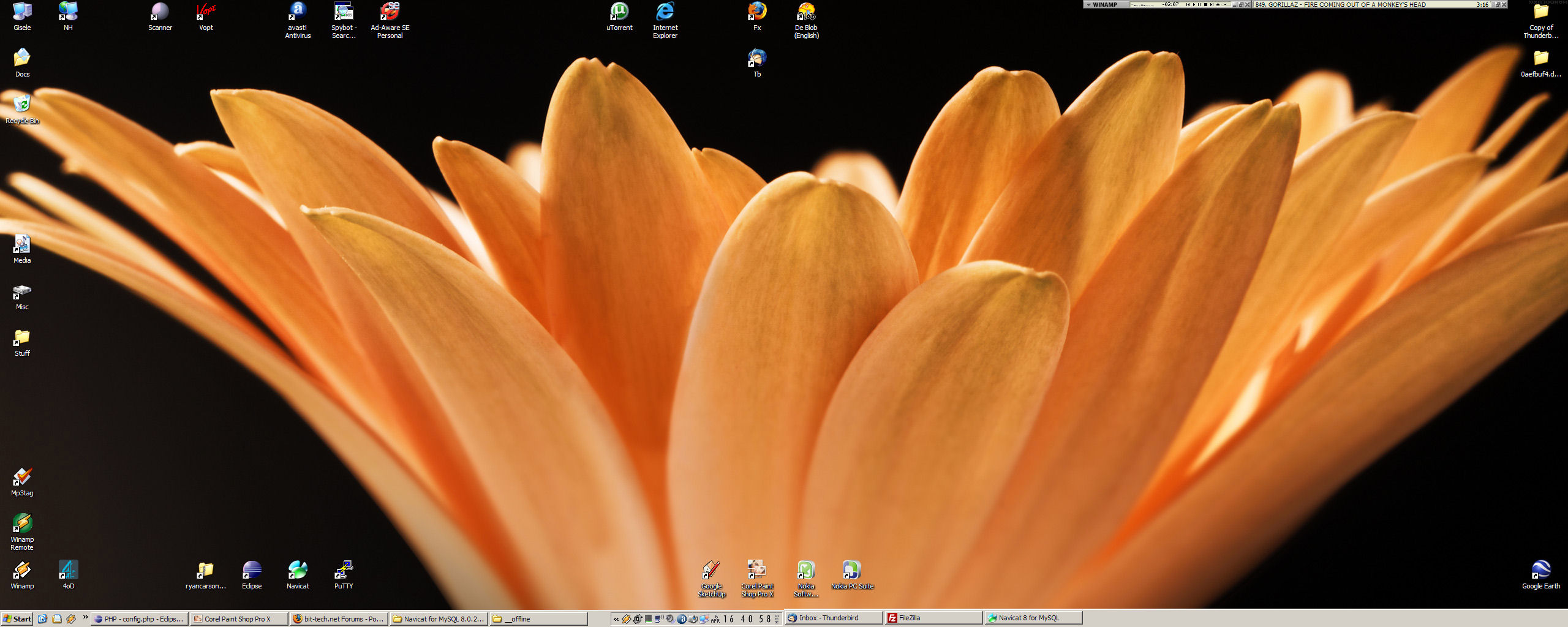Expand hidden Quick Launch items chevron
The height and width of the screenshot is (627, 1568).
(85, 617)
